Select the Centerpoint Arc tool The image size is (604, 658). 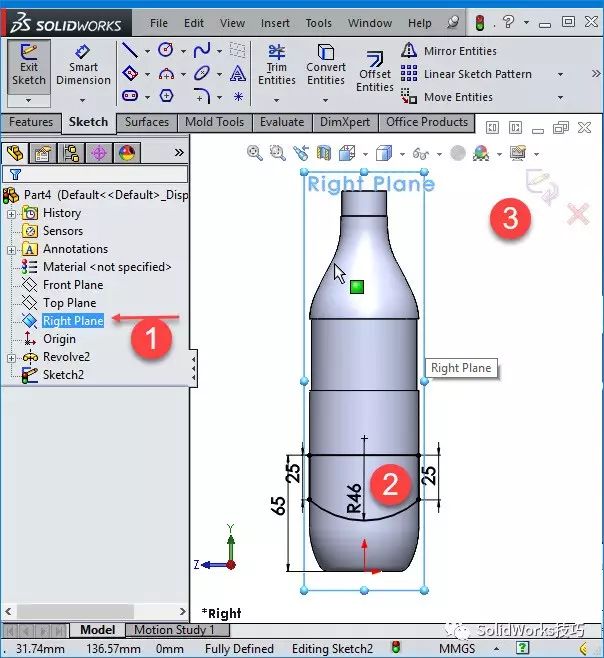click(166, 73)
